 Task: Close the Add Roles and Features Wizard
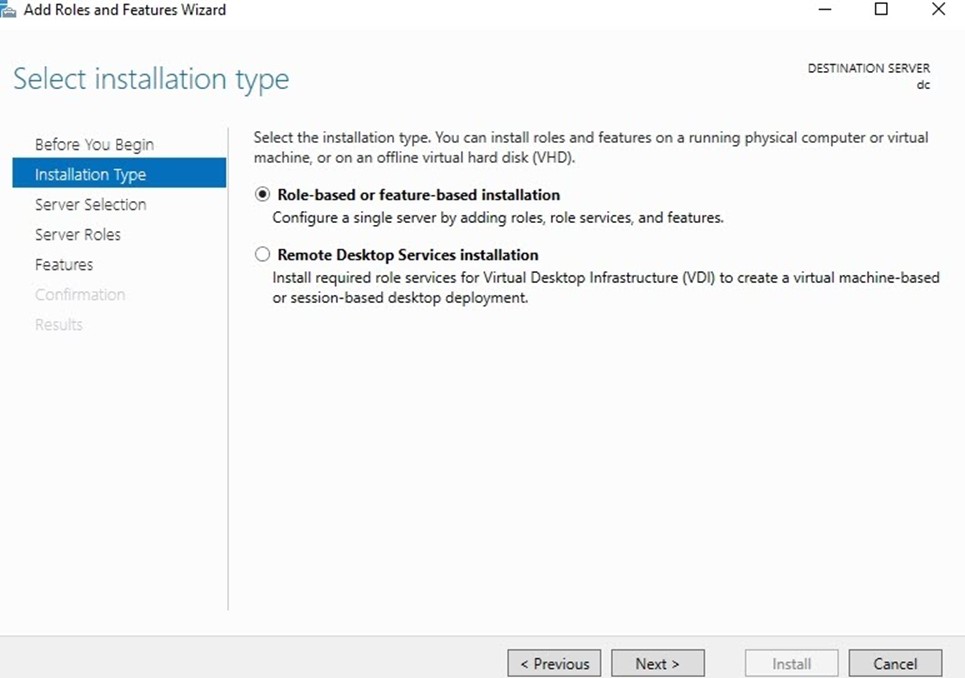[939, 9]
